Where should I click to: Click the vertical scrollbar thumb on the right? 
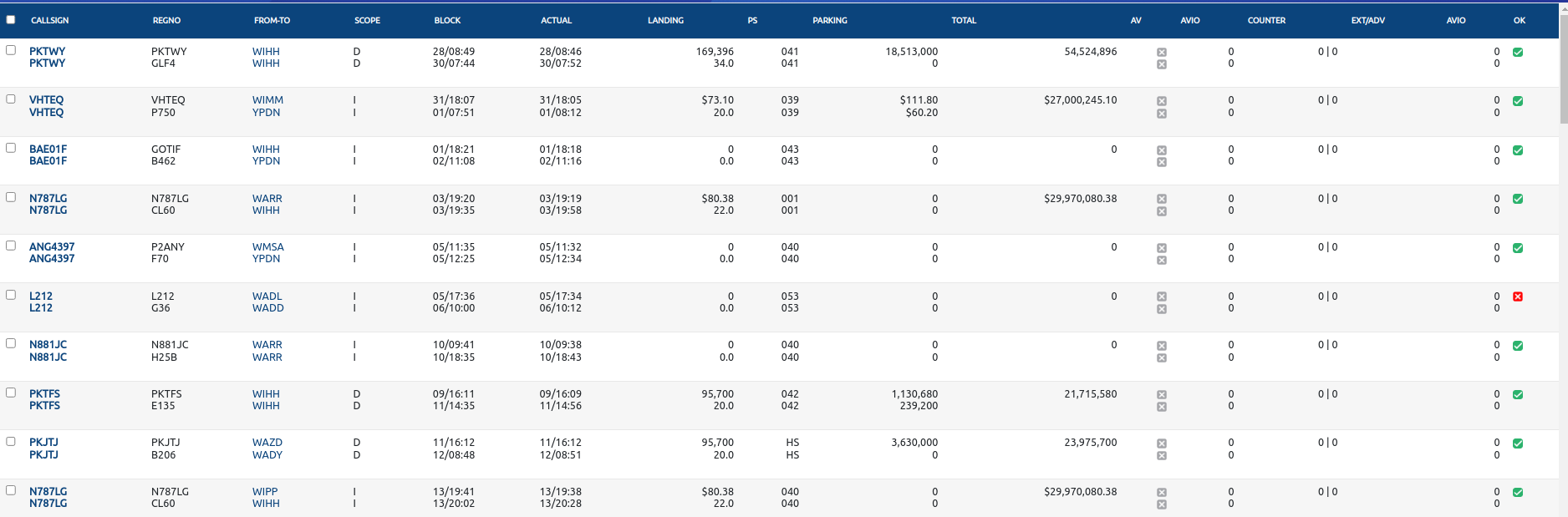click(x=1563, y=67)
